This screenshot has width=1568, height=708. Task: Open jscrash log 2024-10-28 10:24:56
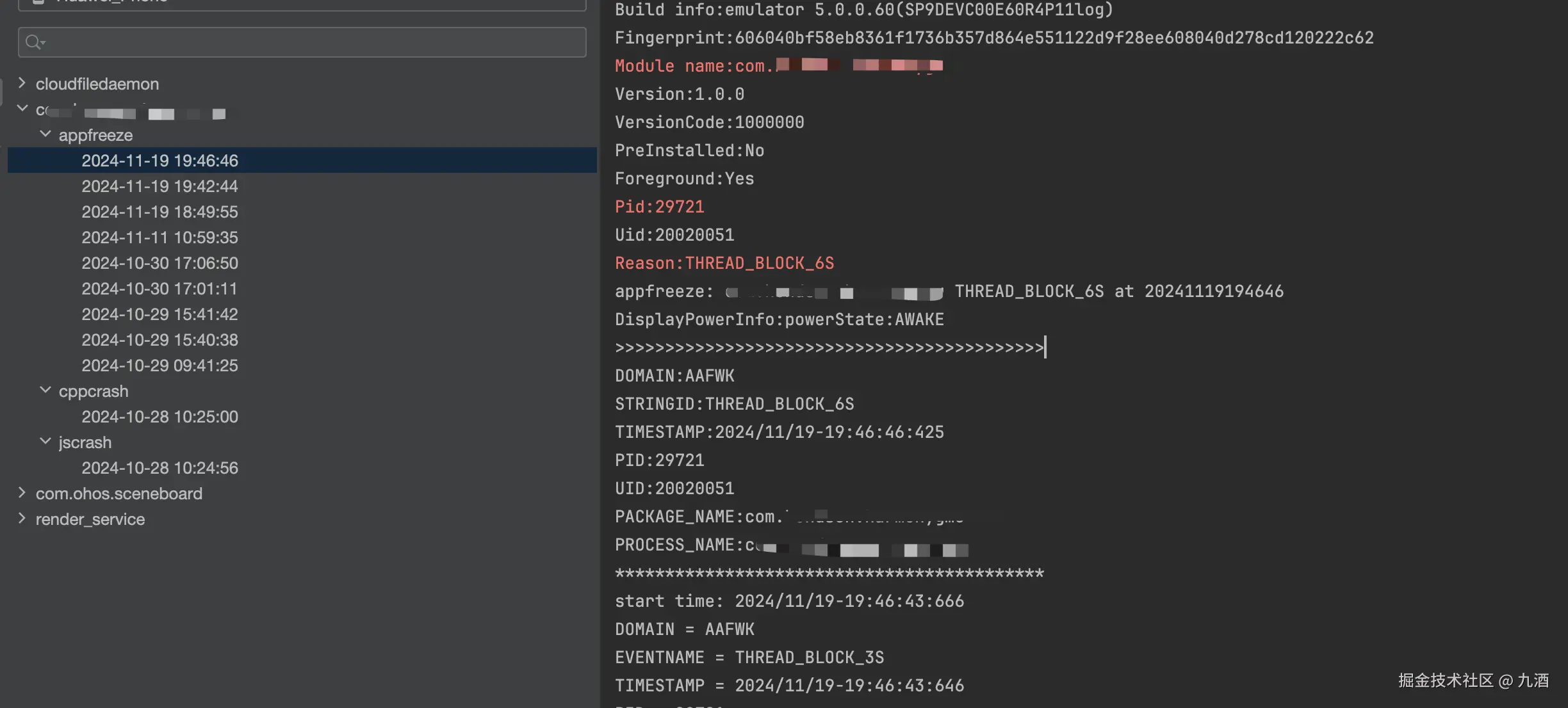pos(159,468)
